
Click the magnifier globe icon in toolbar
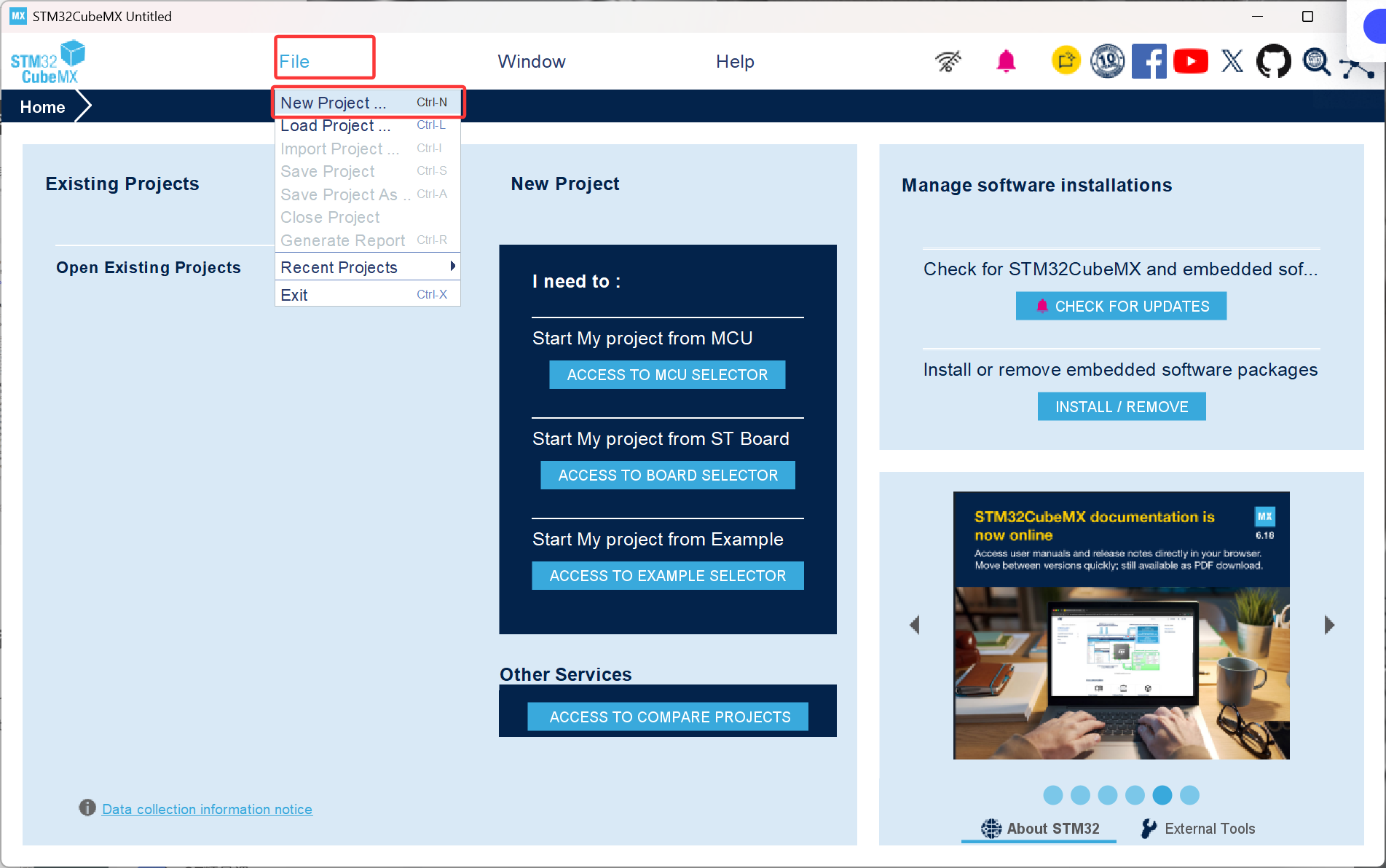click(1316, 61)
